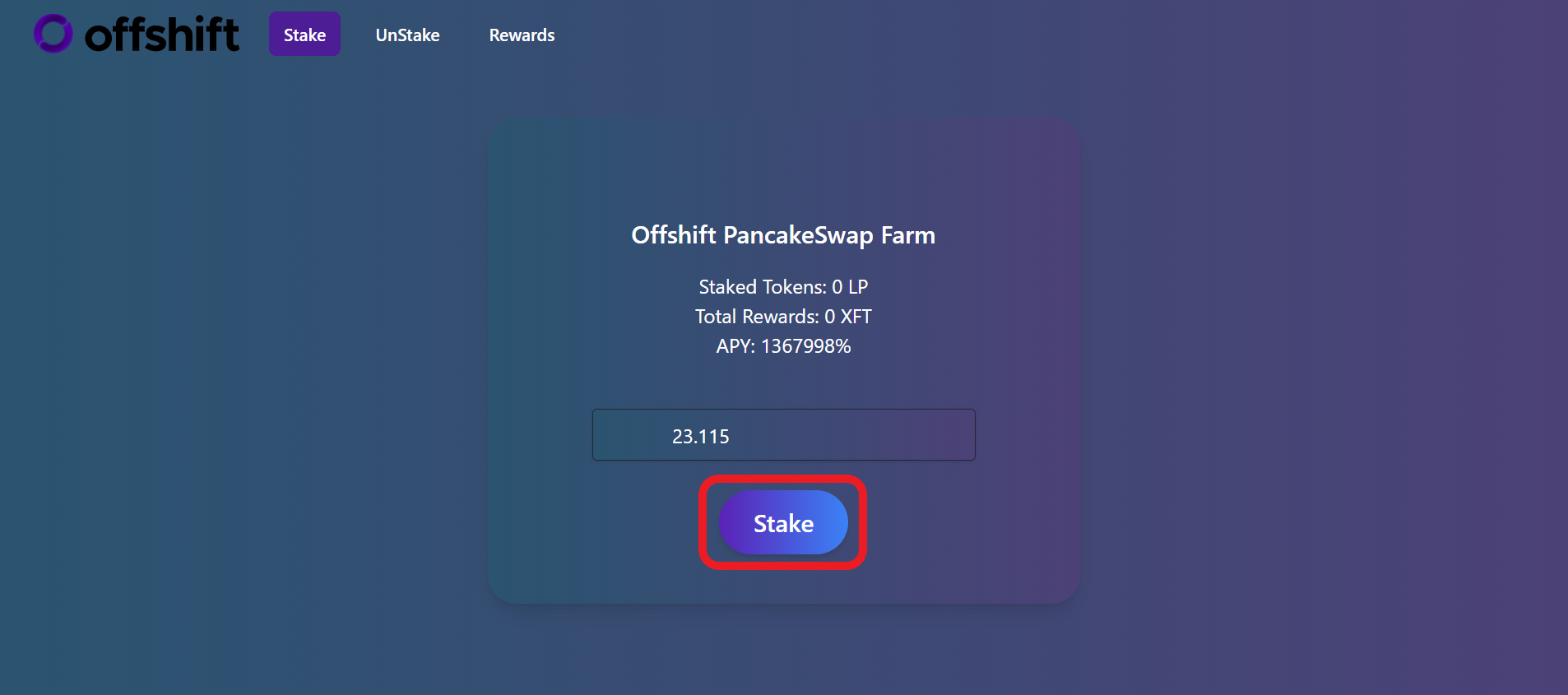Click the purple Offshift ring logo

pos(53,34)
